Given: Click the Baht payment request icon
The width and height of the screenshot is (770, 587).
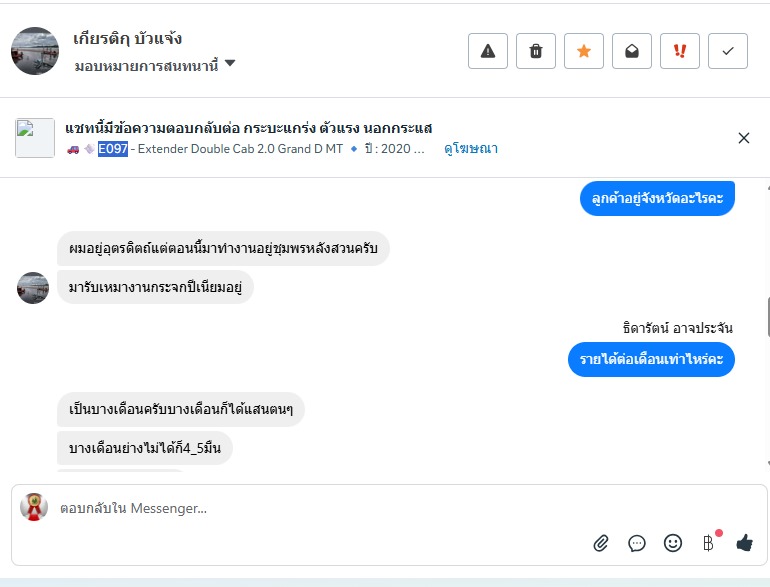Looking at the screenshot, I should 709,543.
